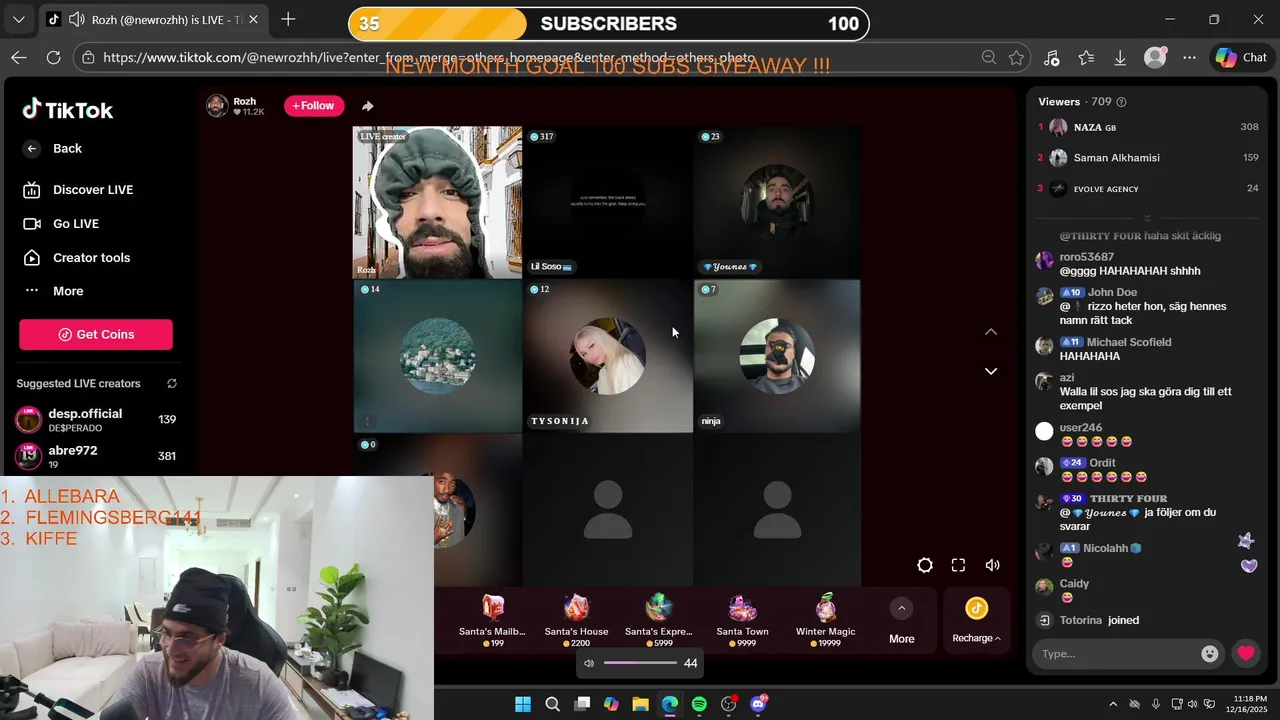Share the live stream
Image resolution: width=1280 pixels, height=720 pixels.
pyautogui.click(x=368, y=106)
